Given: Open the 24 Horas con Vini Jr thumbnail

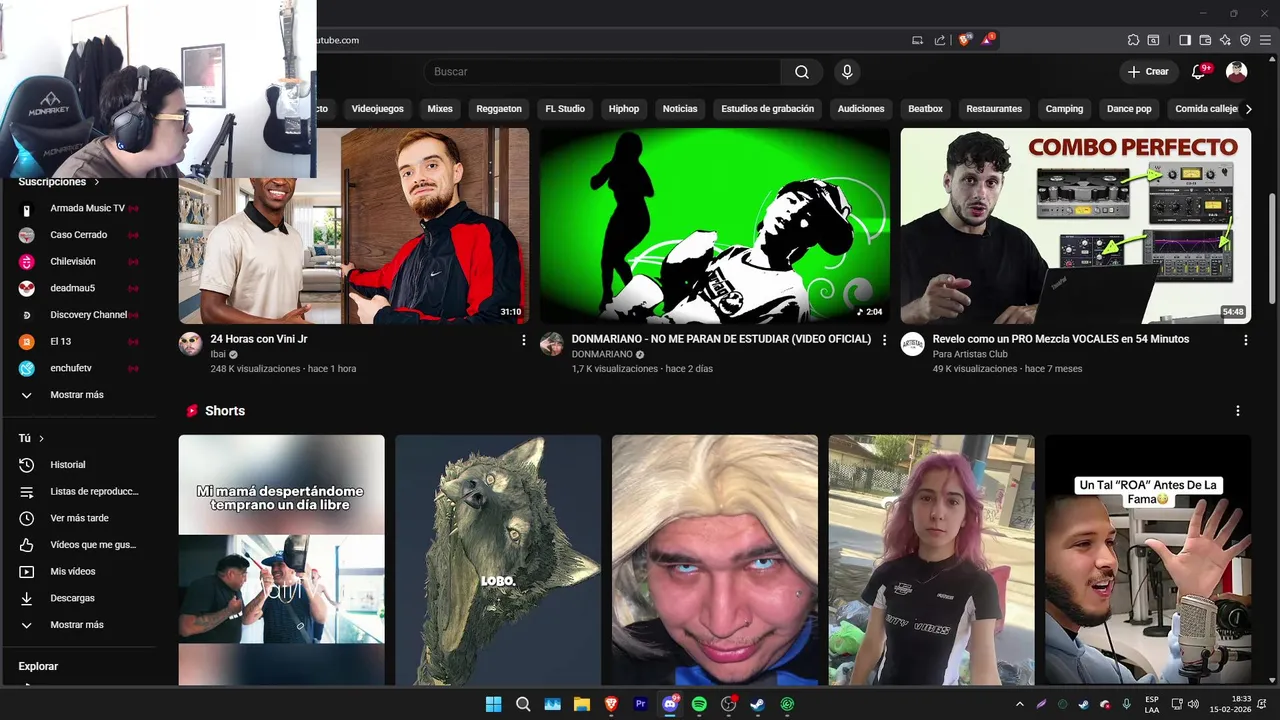Looking at the screenshot, I should (x=354, y=226).
